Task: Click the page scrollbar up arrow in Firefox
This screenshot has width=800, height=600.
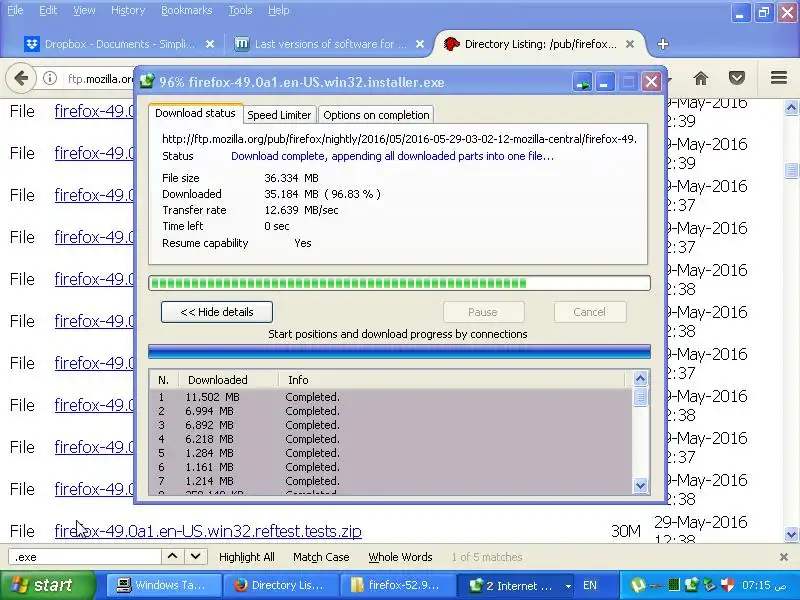Action: point(791,108)
